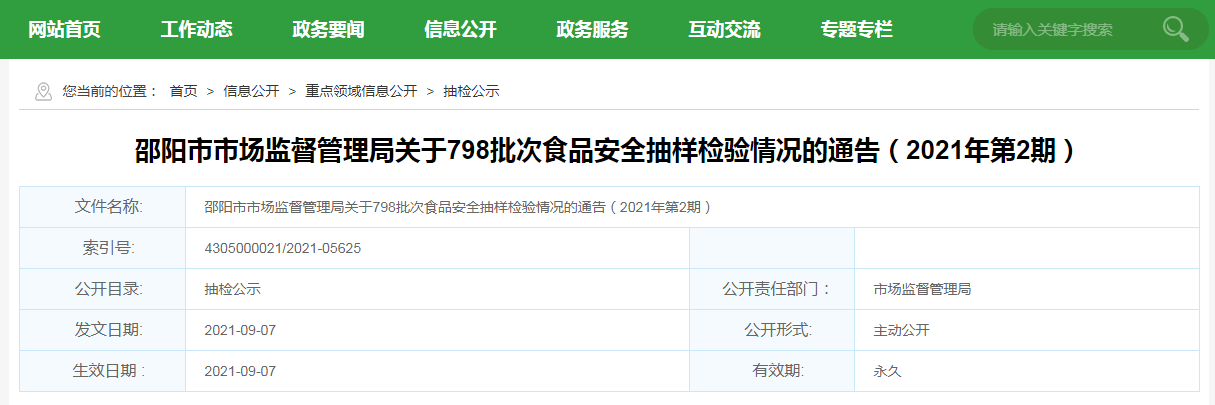The width and height of the screenshot is (1215, 405).
Task: Open 政务要闻 navigation item
Action: (x=329, y=29)
